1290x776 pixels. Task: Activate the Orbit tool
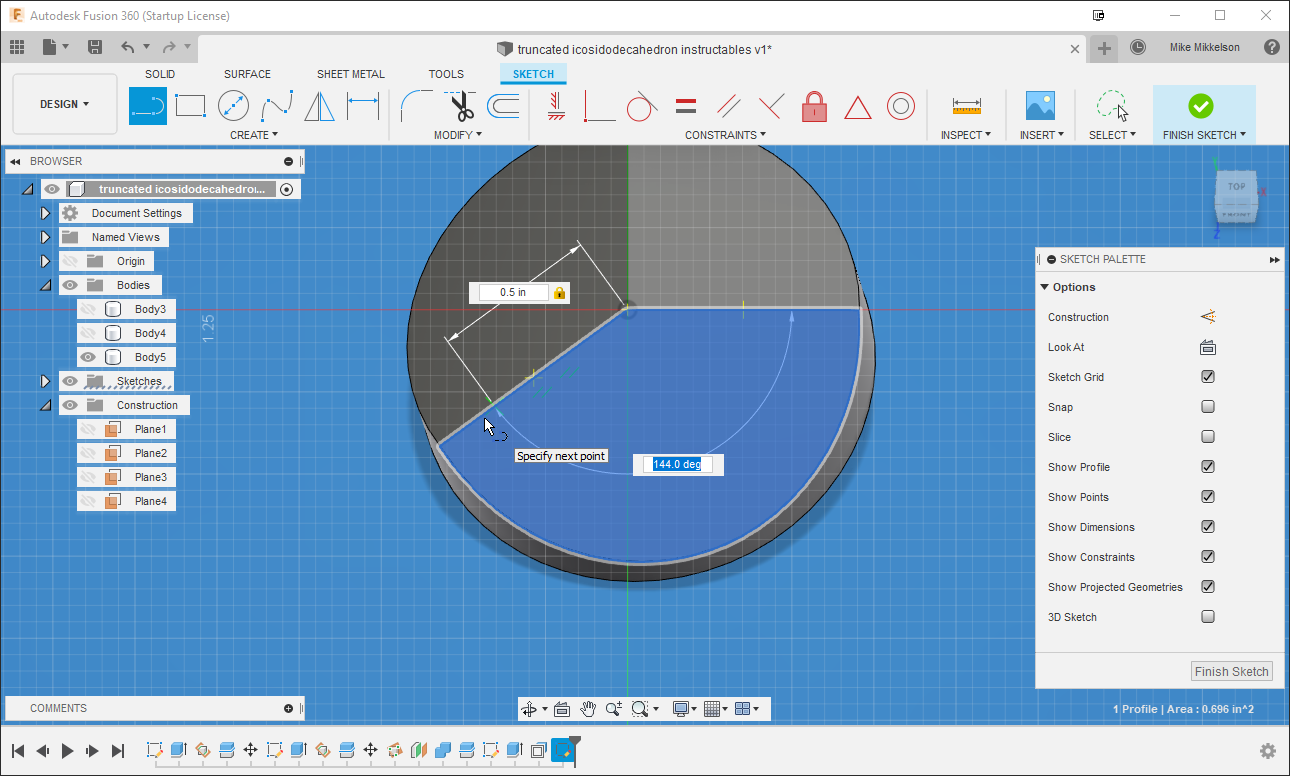click(x=530, y=708)
